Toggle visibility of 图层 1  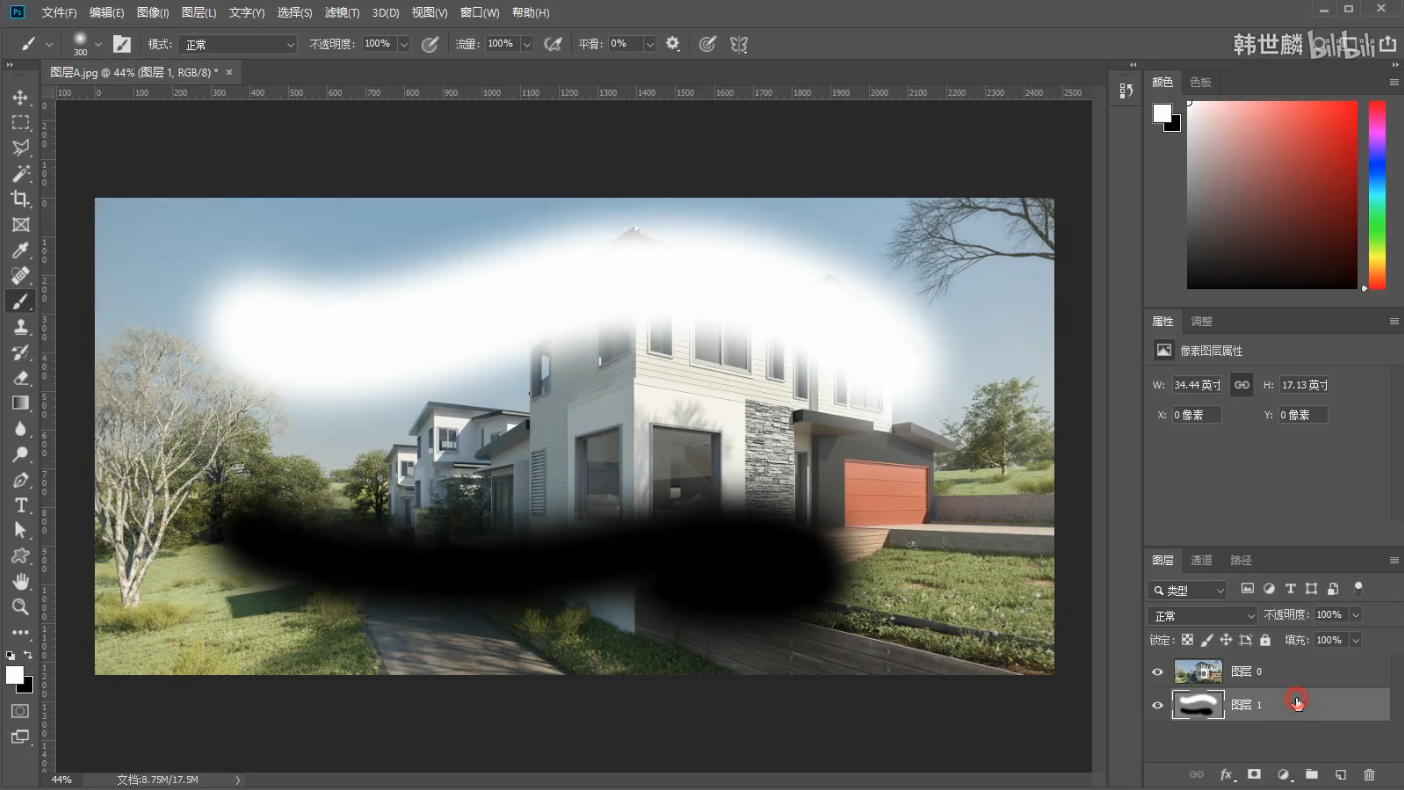[1158, 705]
